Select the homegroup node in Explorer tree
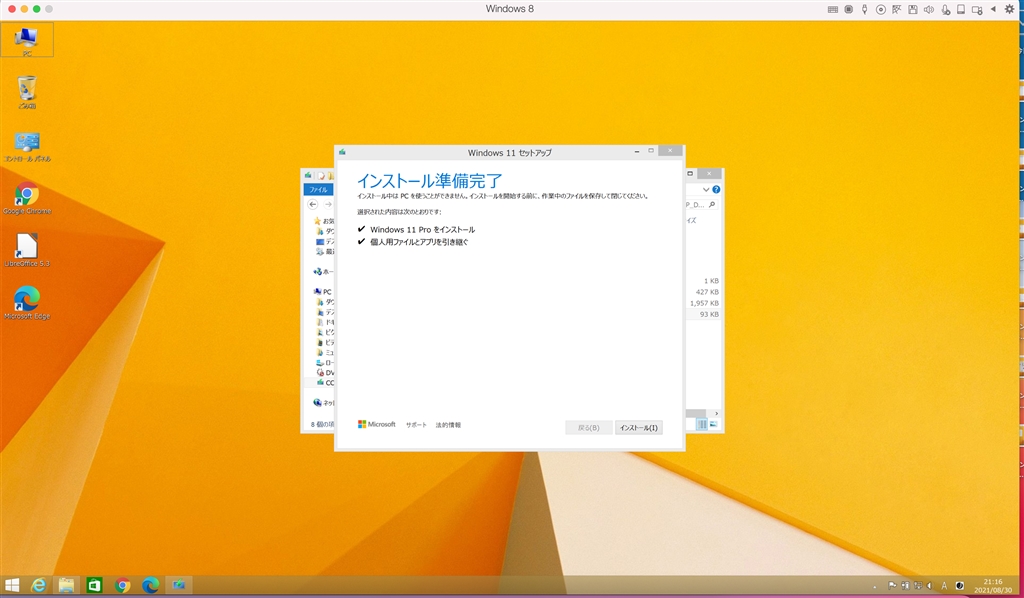 [x=323, y=272]
